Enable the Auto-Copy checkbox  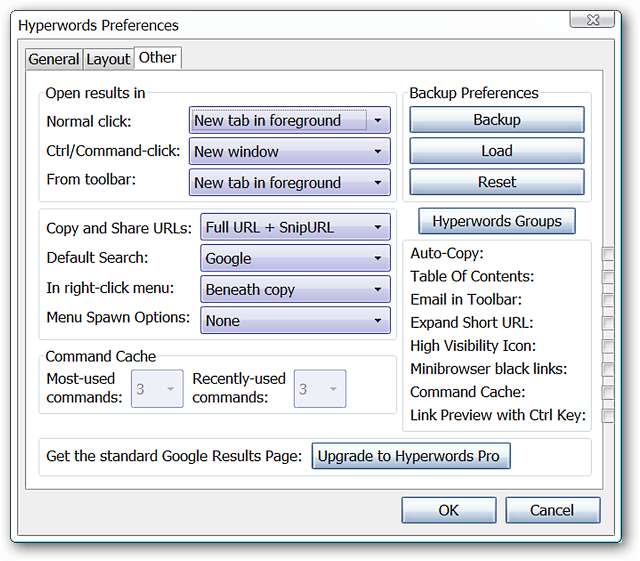click(x=608, y=254)
